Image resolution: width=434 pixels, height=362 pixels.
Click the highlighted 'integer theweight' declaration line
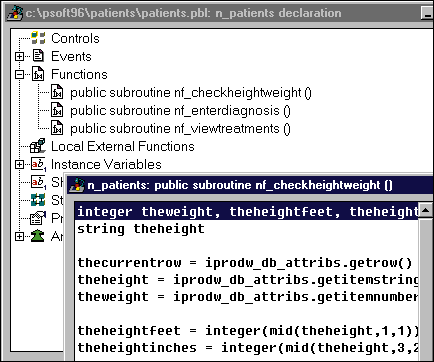click(x=247, y=212)
